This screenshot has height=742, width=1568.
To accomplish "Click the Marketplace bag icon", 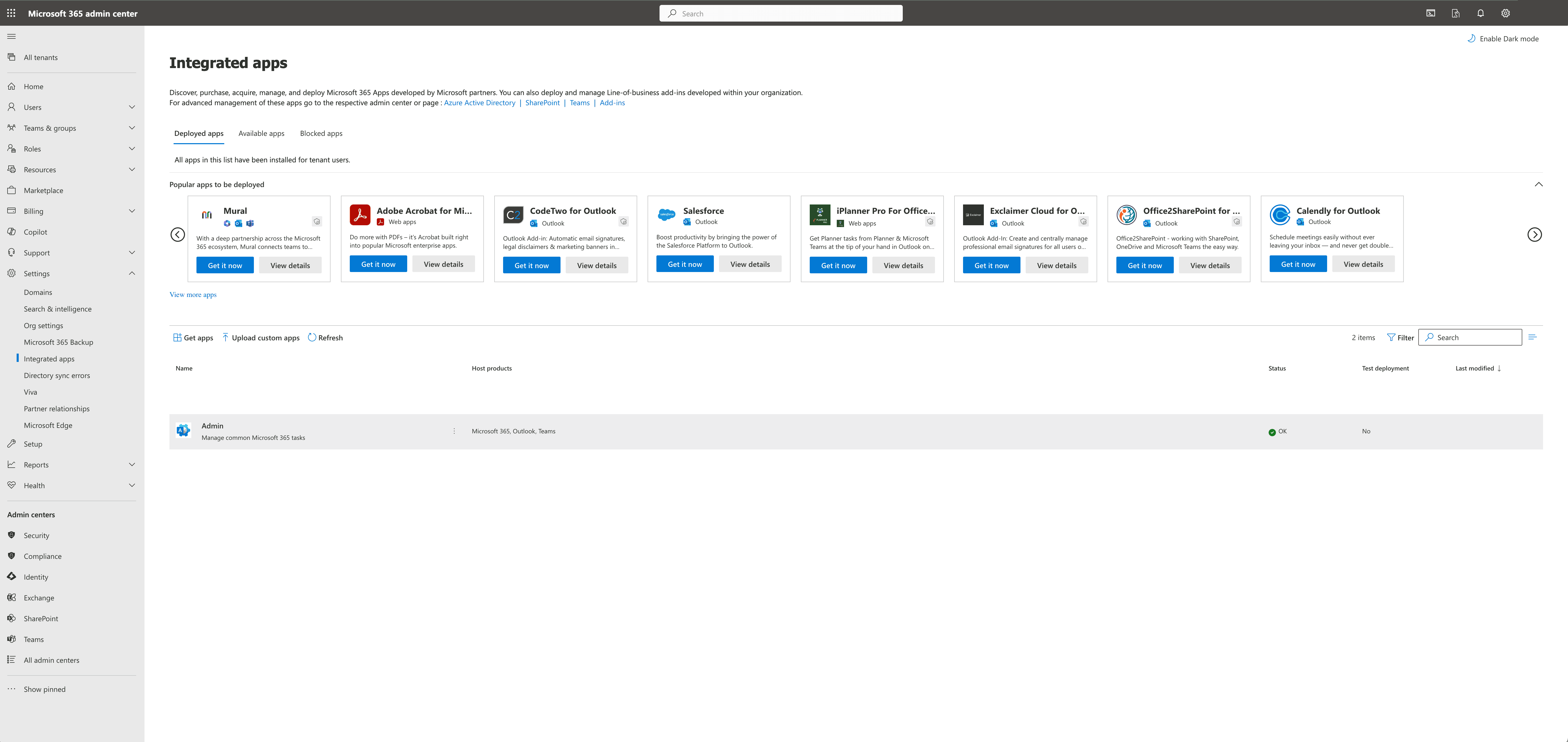I will pos(12,190).
